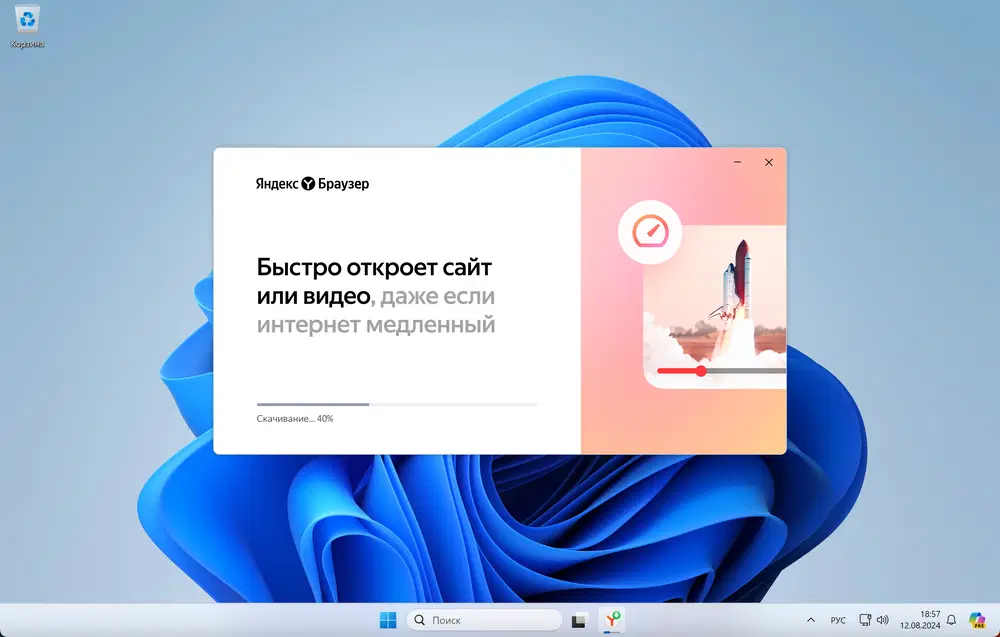Open the volume tray icon
The width and height of the screenshot is (1000, 637).
click(883, 620)
